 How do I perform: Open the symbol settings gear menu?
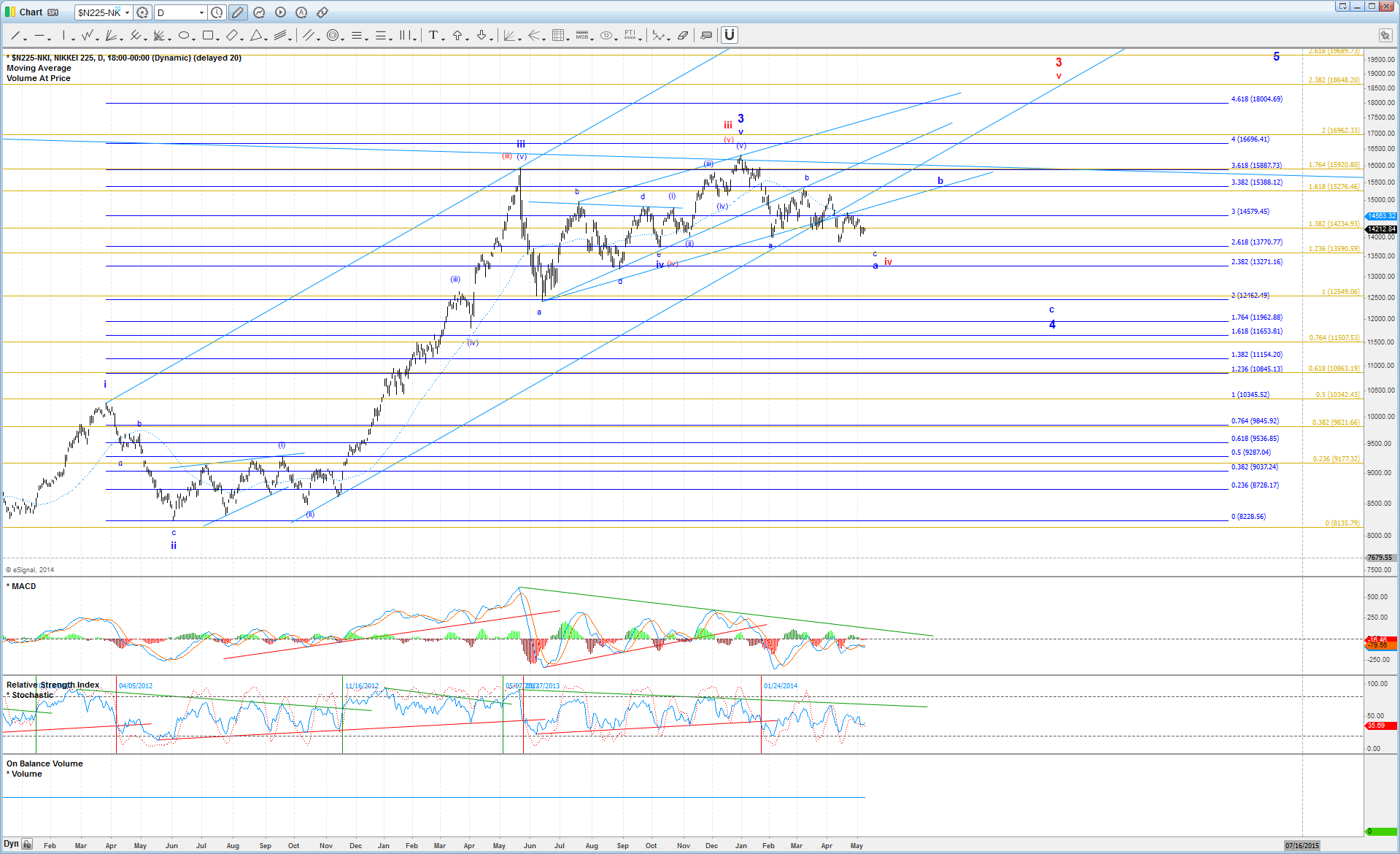pyautogui.click(x=142, y=12)
